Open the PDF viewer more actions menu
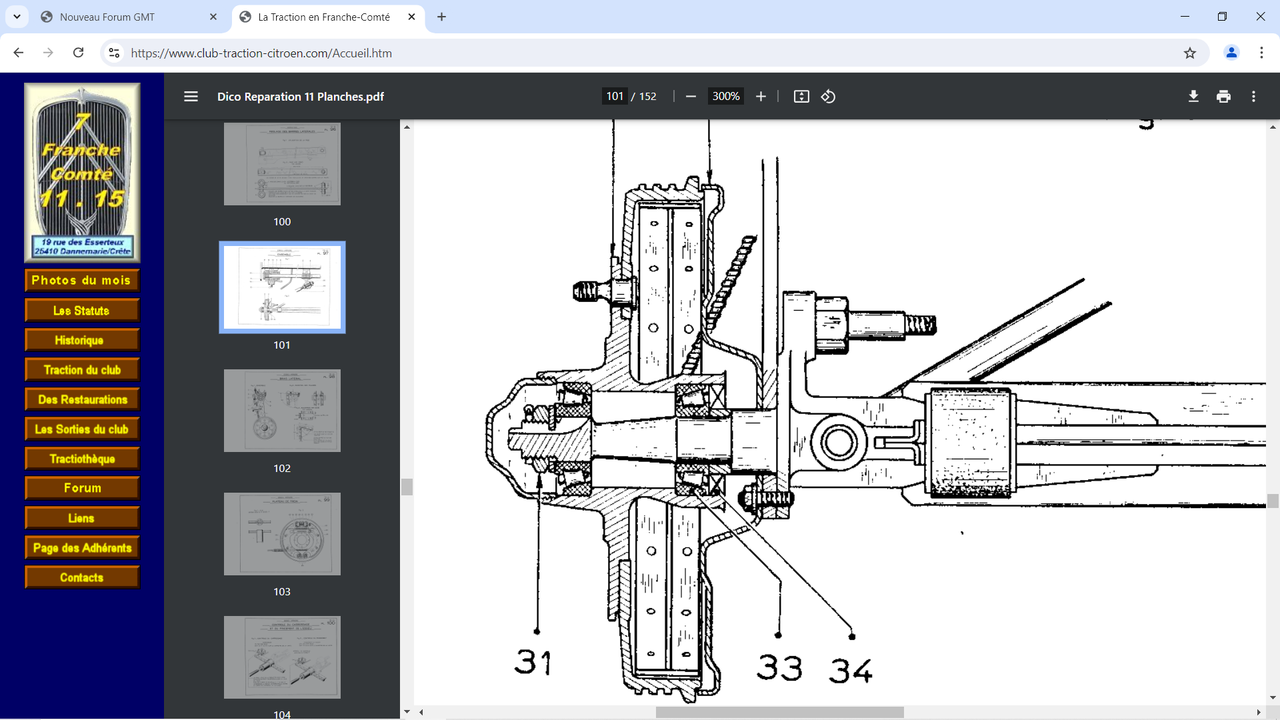 tap(1253, 96)
